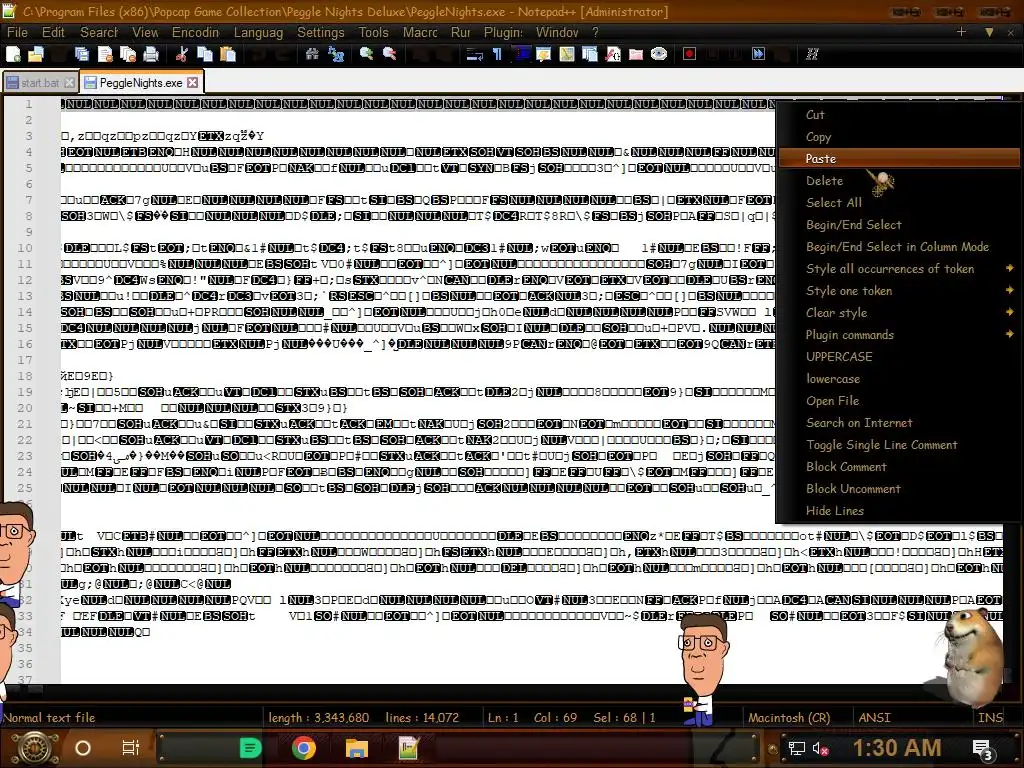Expand Clear style submenu arrow
The width and height of the screenshot is (1024, 768).
(x=1010, y=312)
